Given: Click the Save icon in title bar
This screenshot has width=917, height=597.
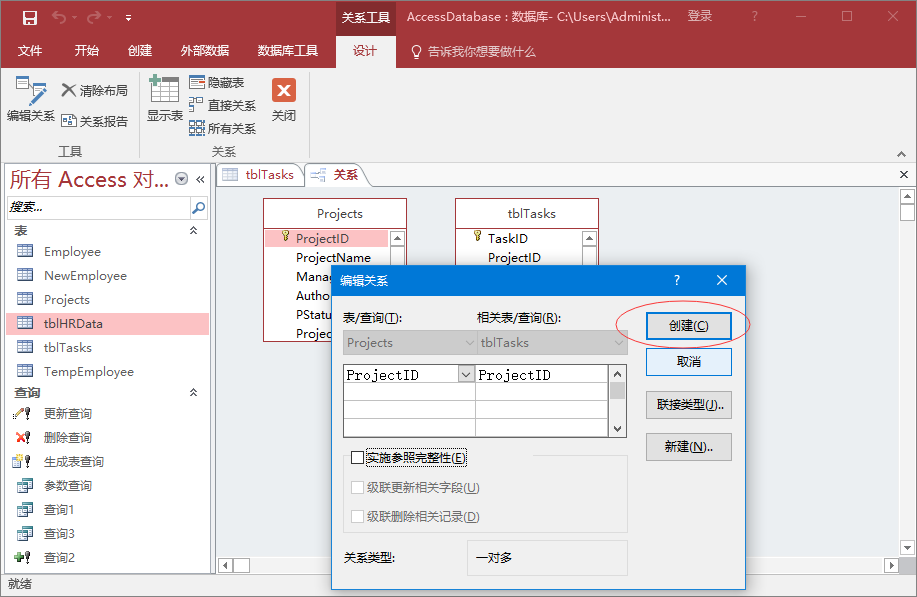Looking at the screenshot, I should [x=30, y=17].
